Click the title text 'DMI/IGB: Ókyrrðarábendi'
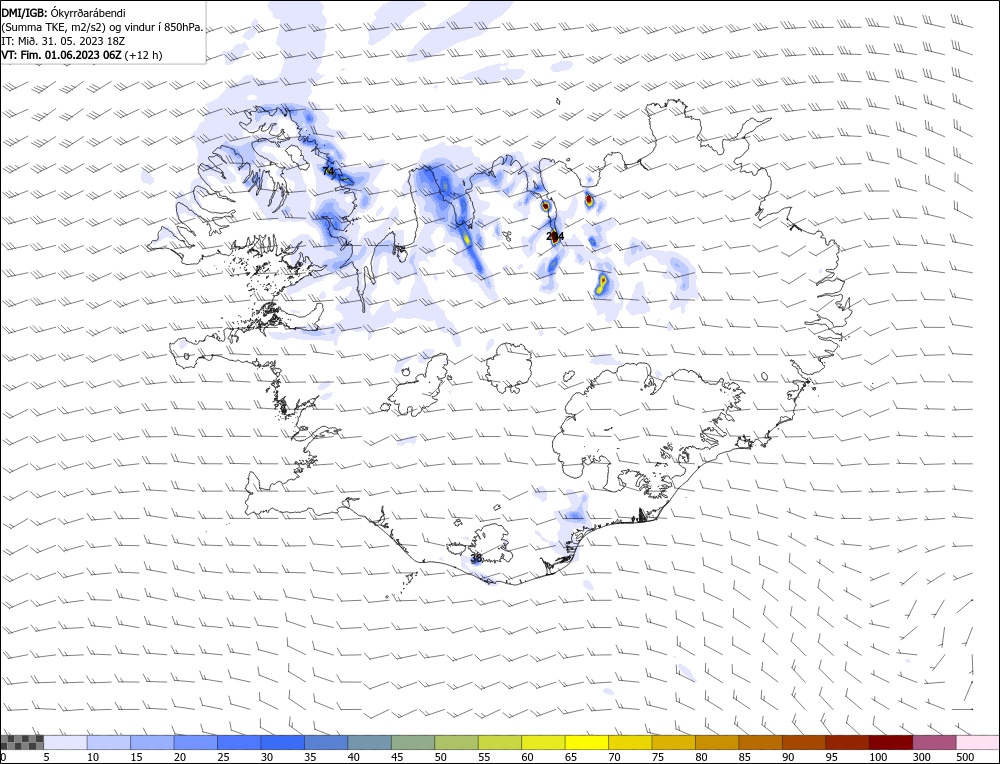The width and height of the screenshot is (1000, 764). (x=63, y=13)
